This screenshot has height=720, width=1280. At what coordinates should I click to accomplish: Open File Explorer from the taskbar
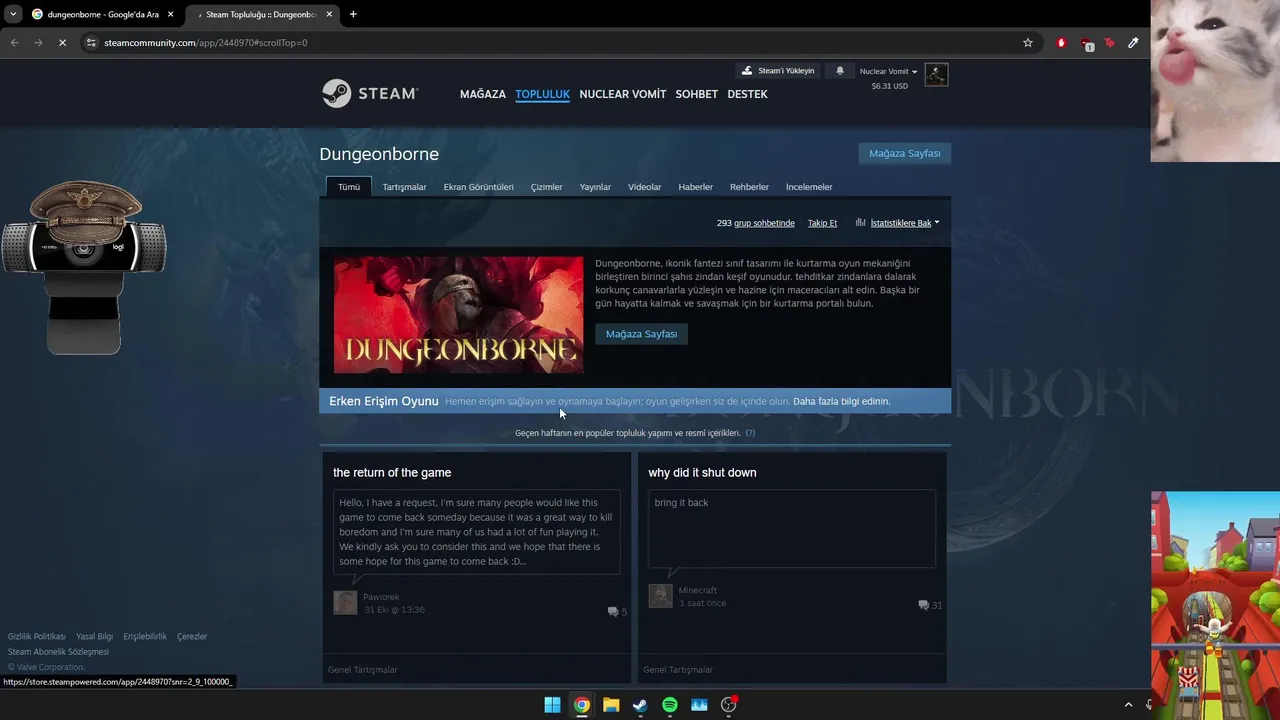[x=611, y=705]
